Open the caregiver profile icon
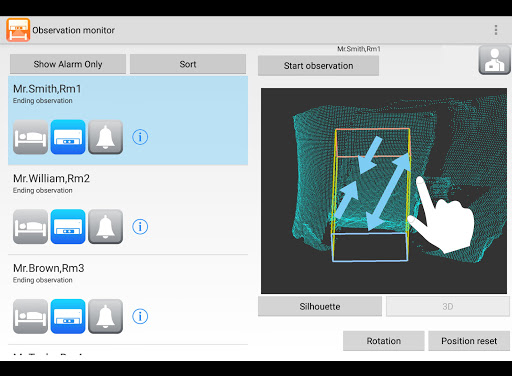The height and width of the screenshot is (376, 512). click(x=495, y=60)
